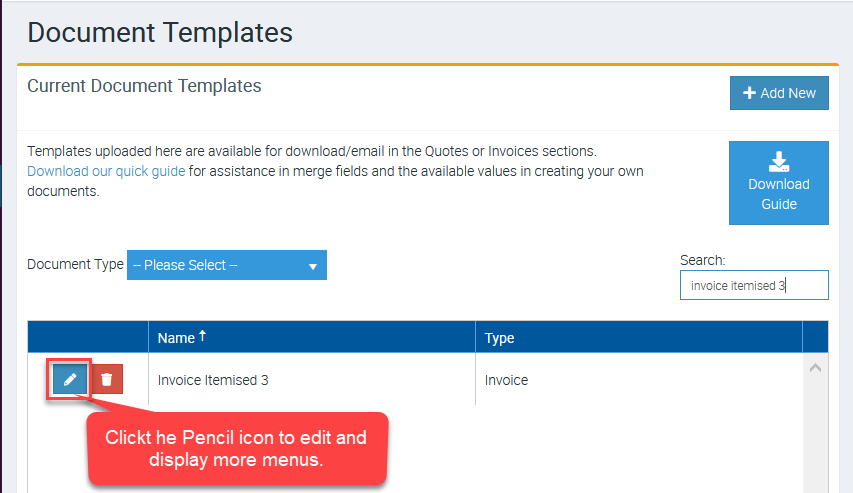Click the sort arrow next to Name

coord(203,337)
